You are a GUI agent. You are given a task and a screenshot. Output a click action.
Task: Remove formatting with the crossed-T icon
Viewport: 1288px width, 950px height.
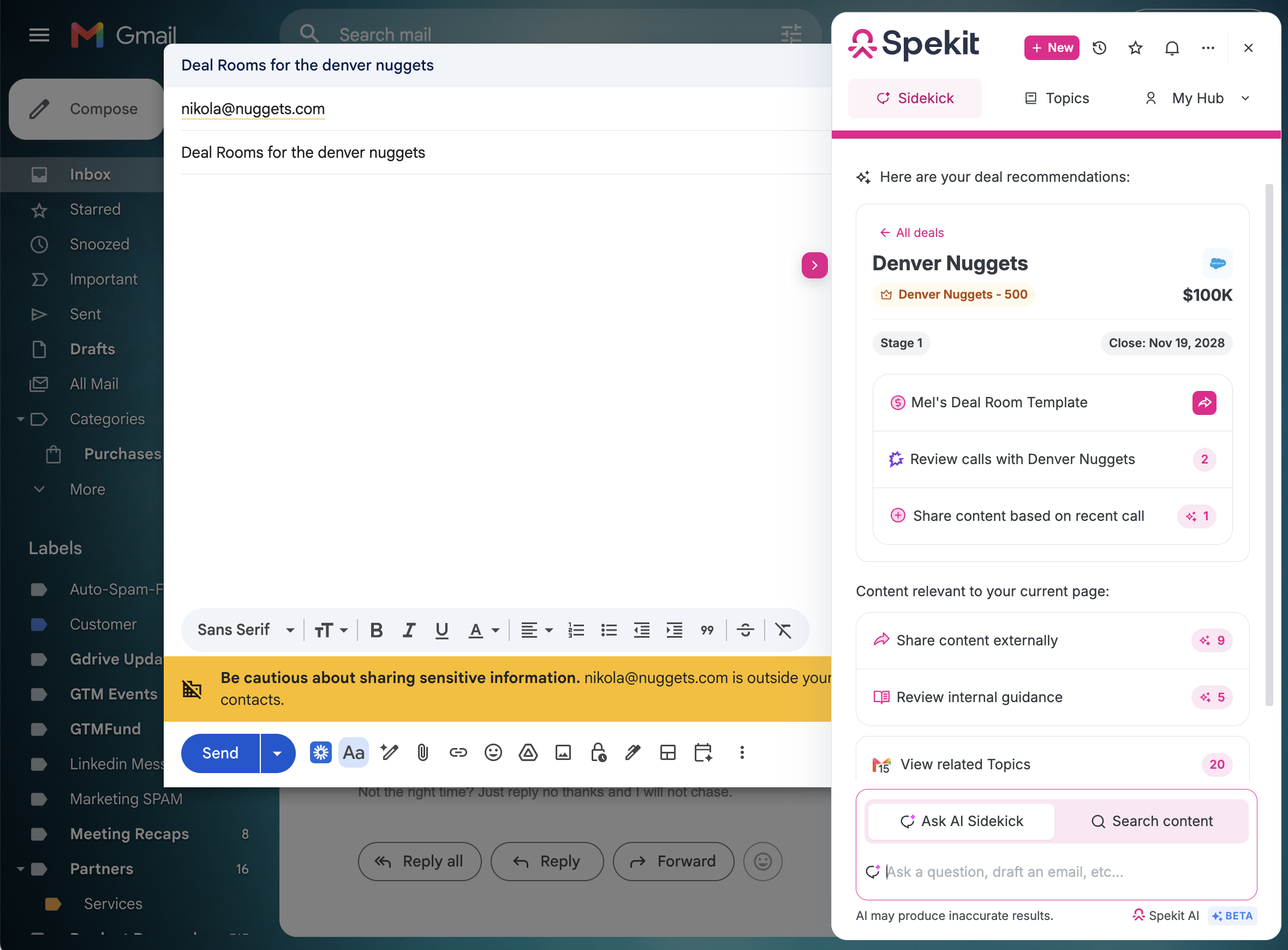click(783, 630)
